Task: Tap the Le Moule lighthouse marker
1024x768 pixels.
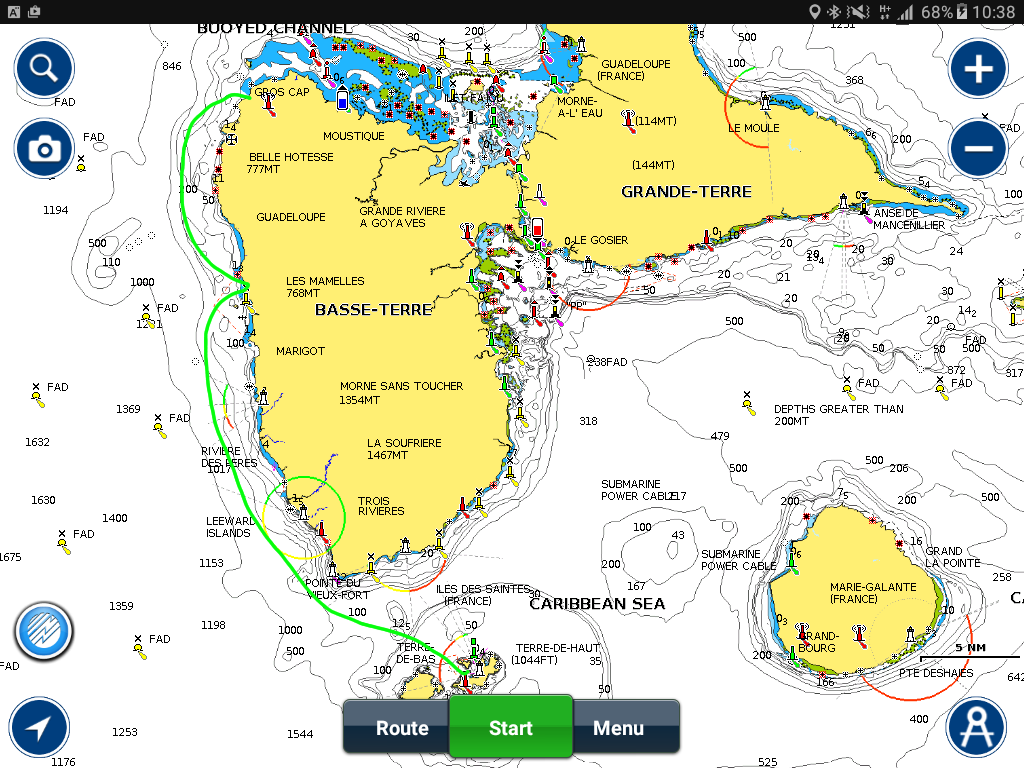Action: pos(766,101)
